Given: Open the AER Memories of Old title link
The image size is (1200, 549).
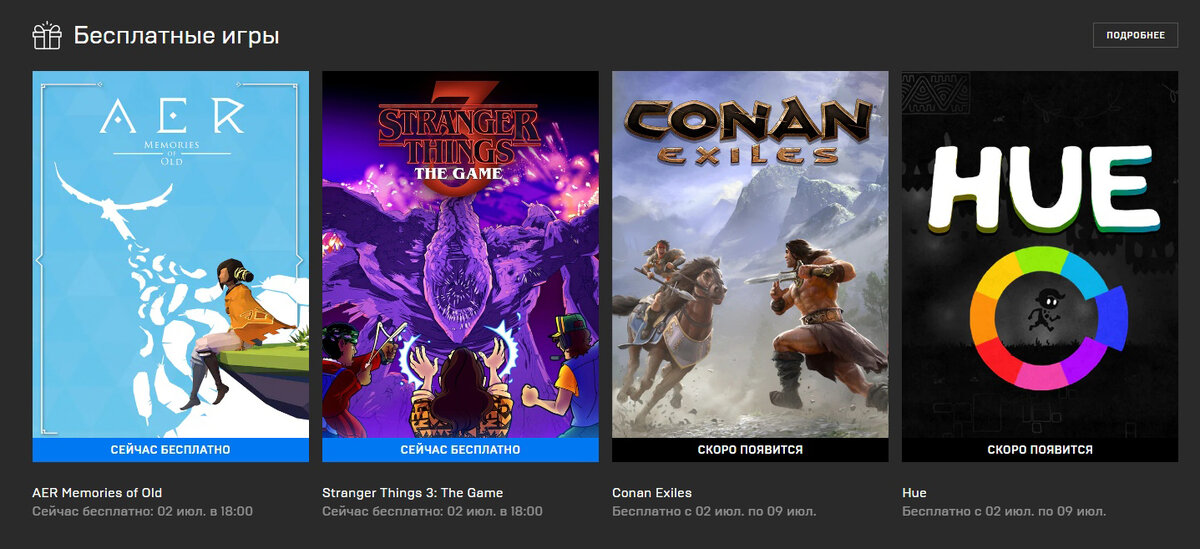Looking at the screenshot, I should tap(97, 493).
